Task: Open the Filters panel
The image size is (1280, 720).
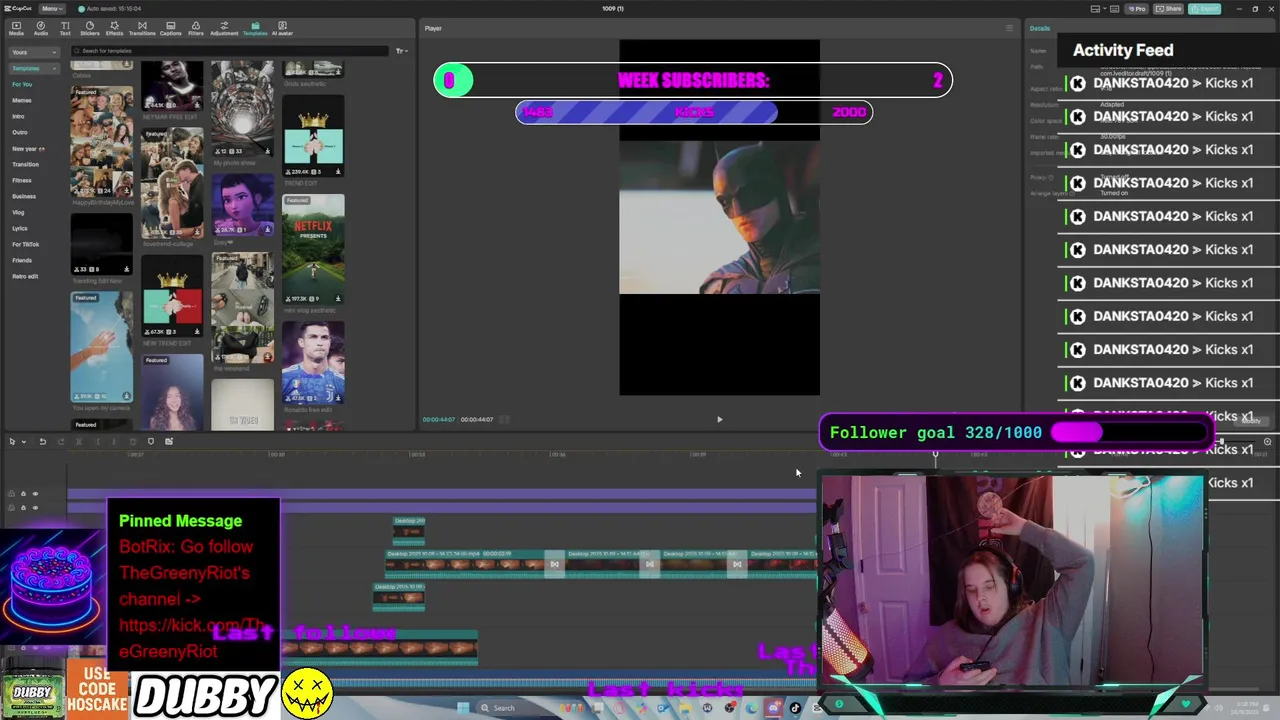Action: click(196, 28)
